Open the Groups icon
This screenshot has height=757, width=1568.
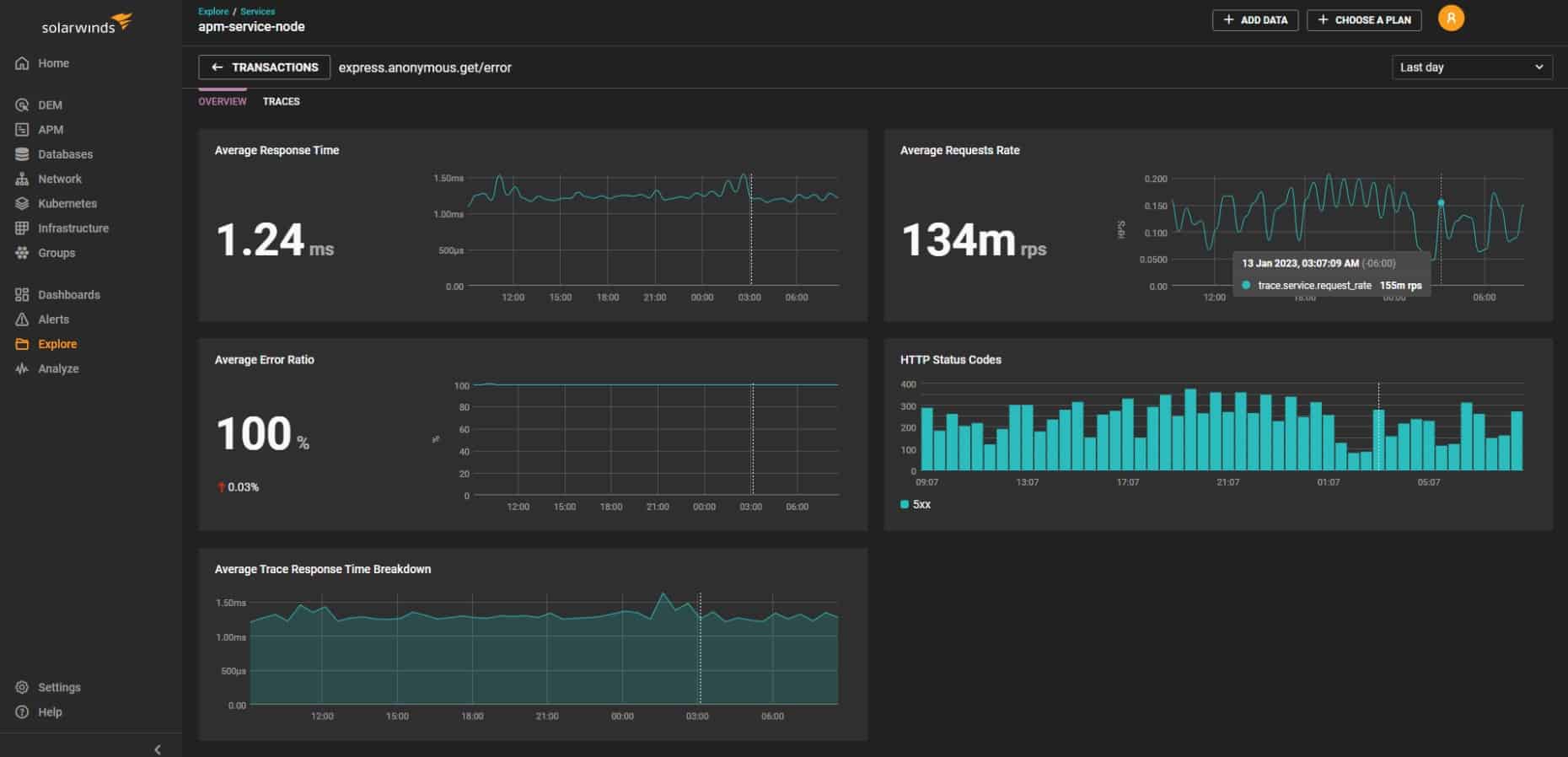22,253
